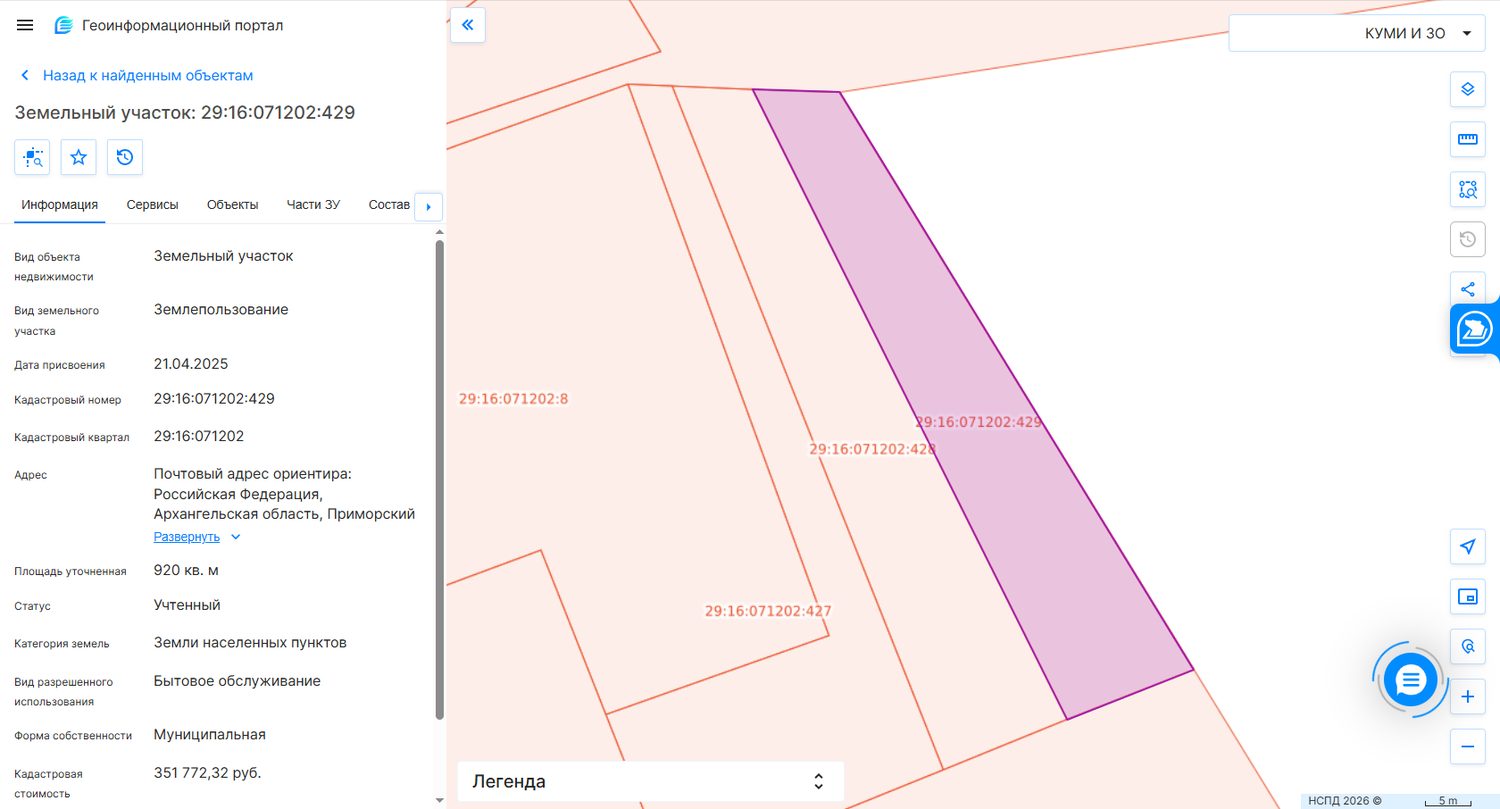Zoom out with the minus button
Viewport: 1500px width, 809px height.
(1468, 746)
